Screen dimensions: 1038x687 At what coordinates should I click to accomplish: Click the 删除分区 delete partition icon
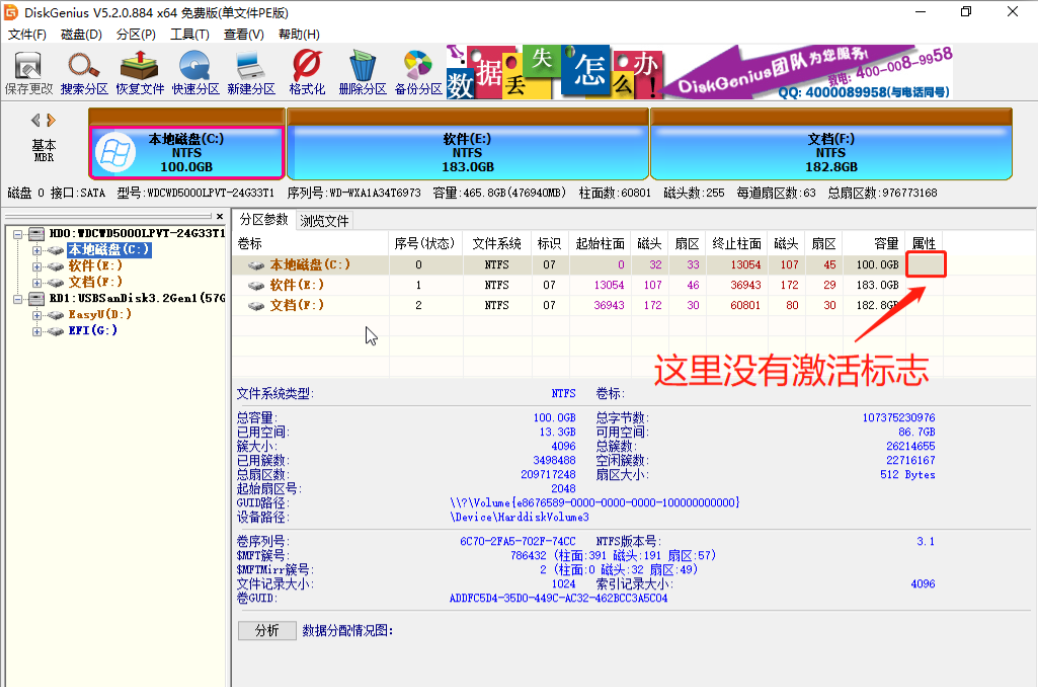click(362, 73)
